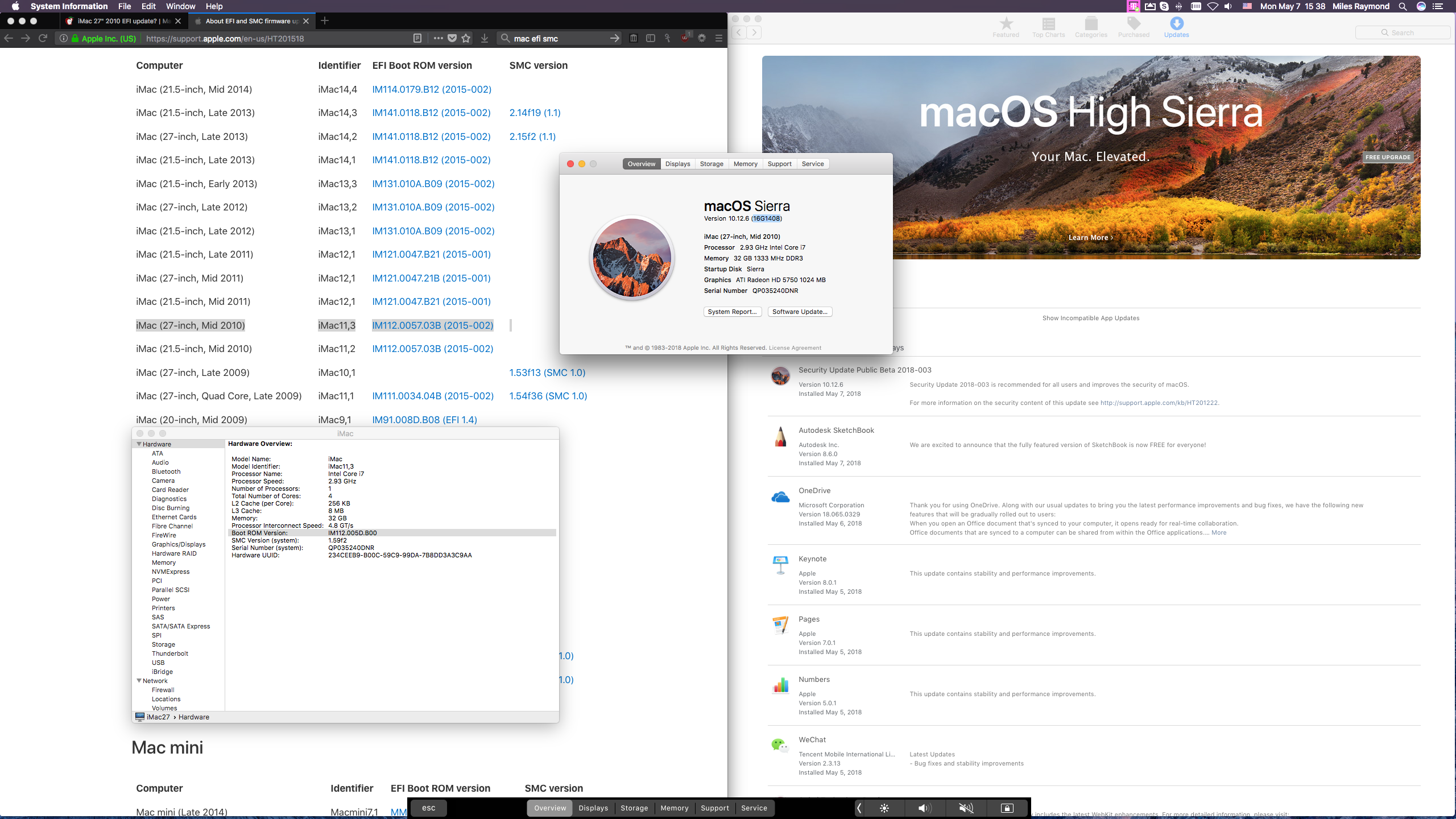Open the Help menu
The width and height of the screenshot is (1456, 819).
[x=214, y=6]
